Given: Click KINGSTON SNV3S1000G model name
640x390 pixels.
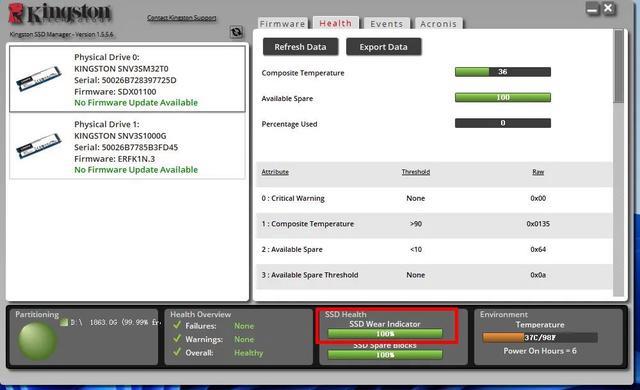Looking at the screenshot, I should [120, 136].
